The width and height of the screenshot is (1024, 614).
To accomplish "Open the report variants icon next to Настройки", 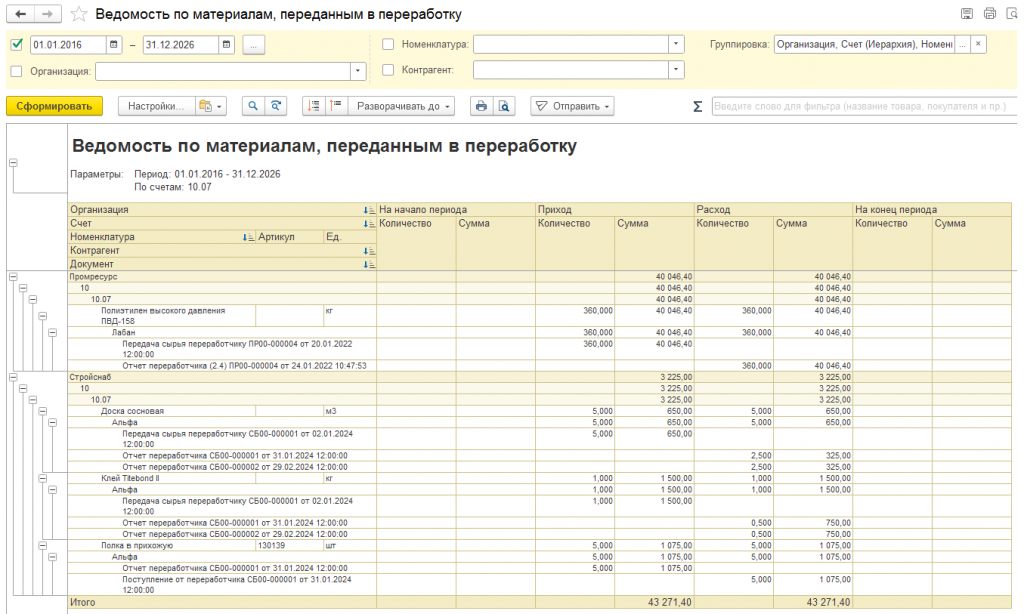I will click(210, 106).
